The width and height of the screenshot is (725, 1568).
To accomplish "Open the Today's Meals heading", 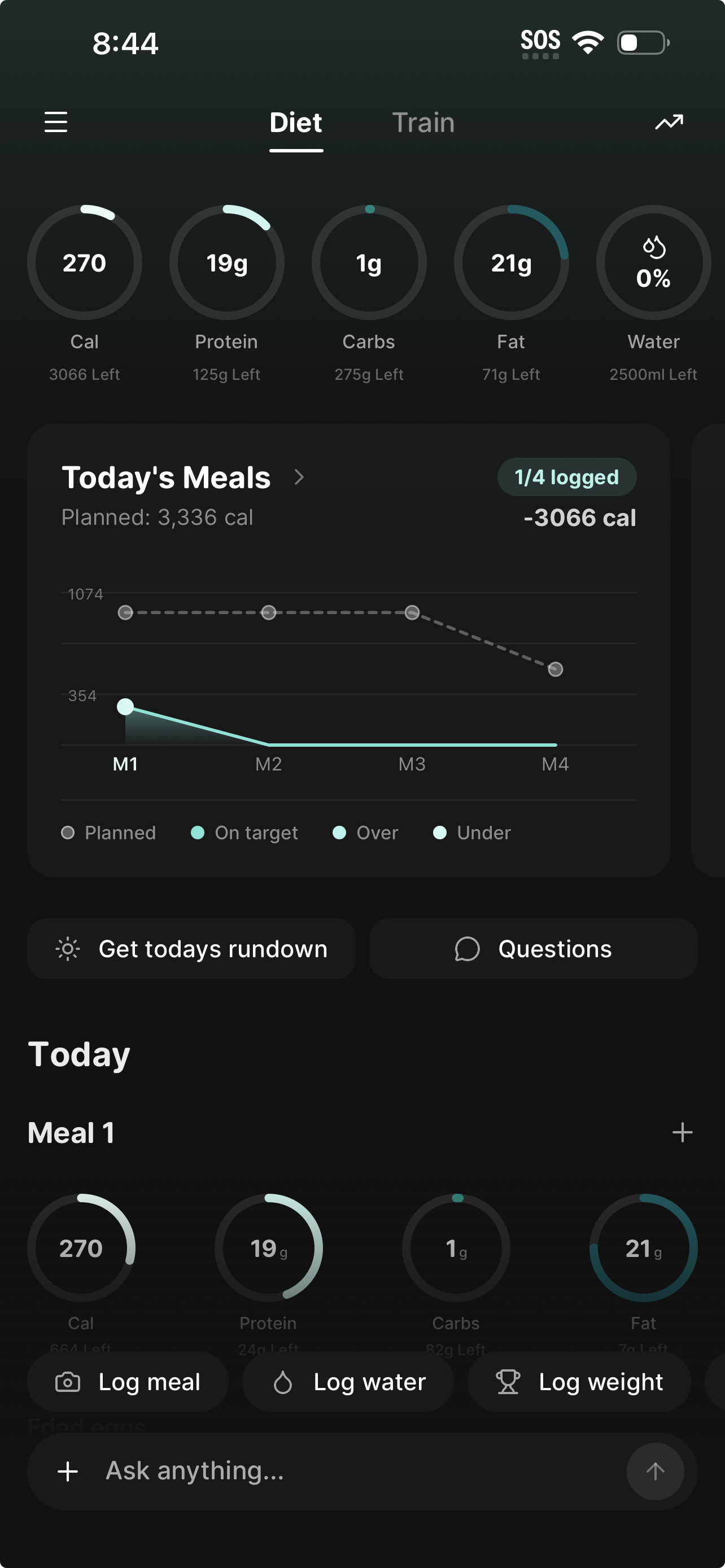I will [166, 477].
